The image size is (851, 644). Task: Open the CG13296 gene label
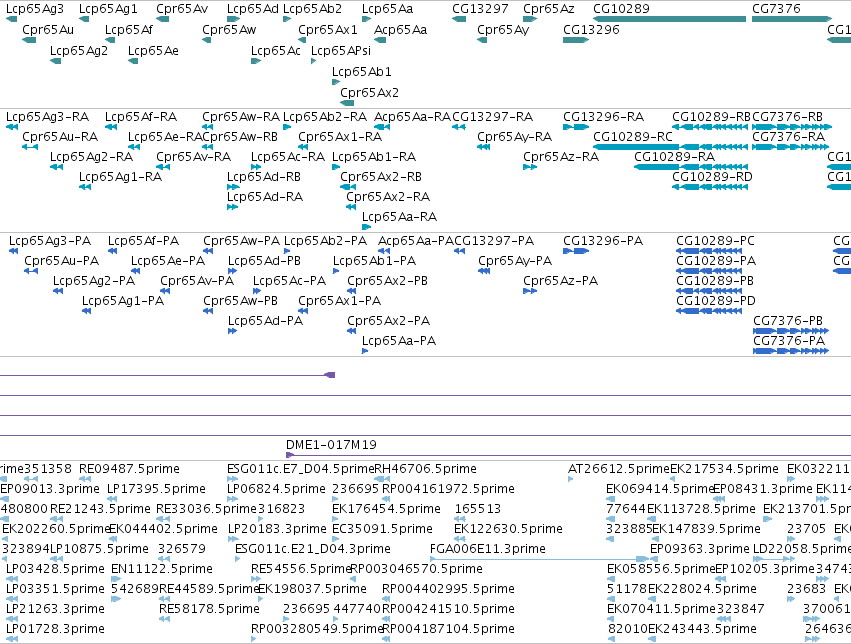click(591, 30)
